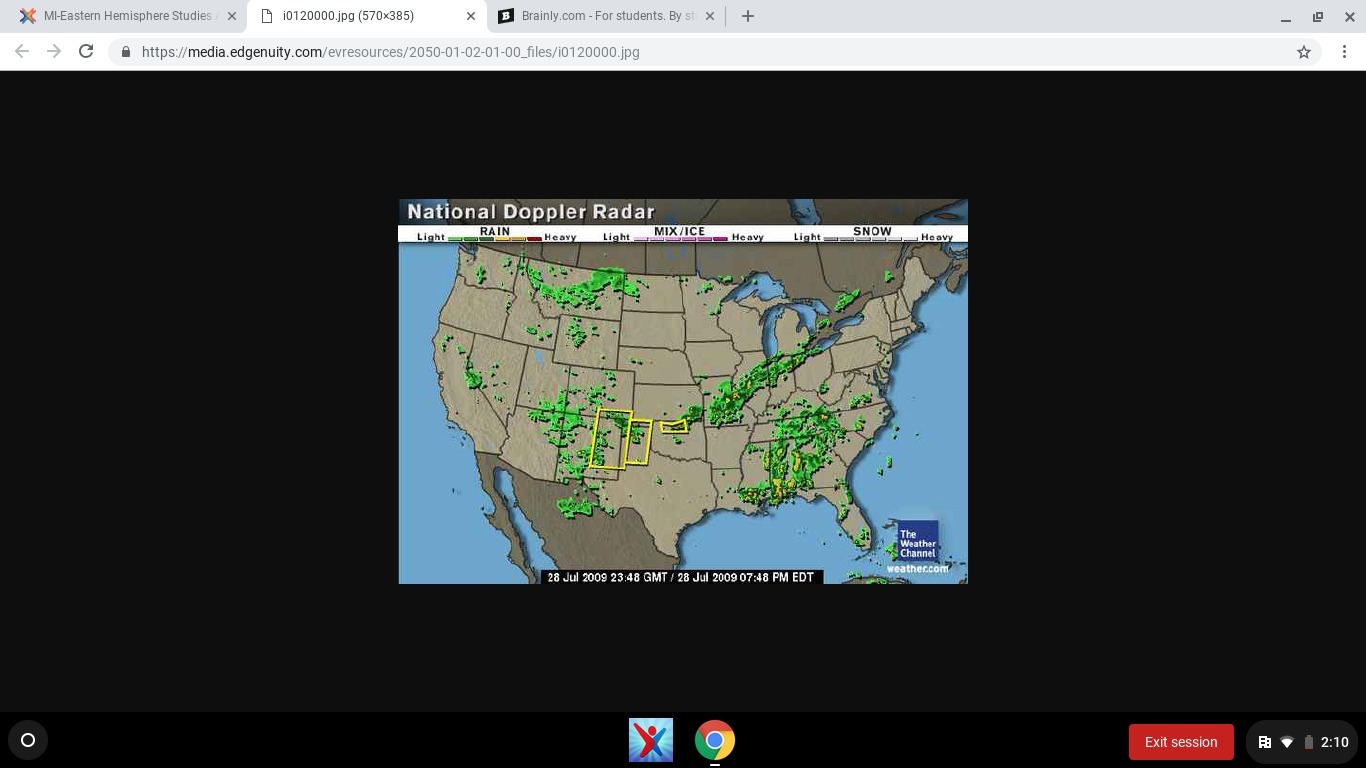Click the address bar URL

(x=390, y=52)
